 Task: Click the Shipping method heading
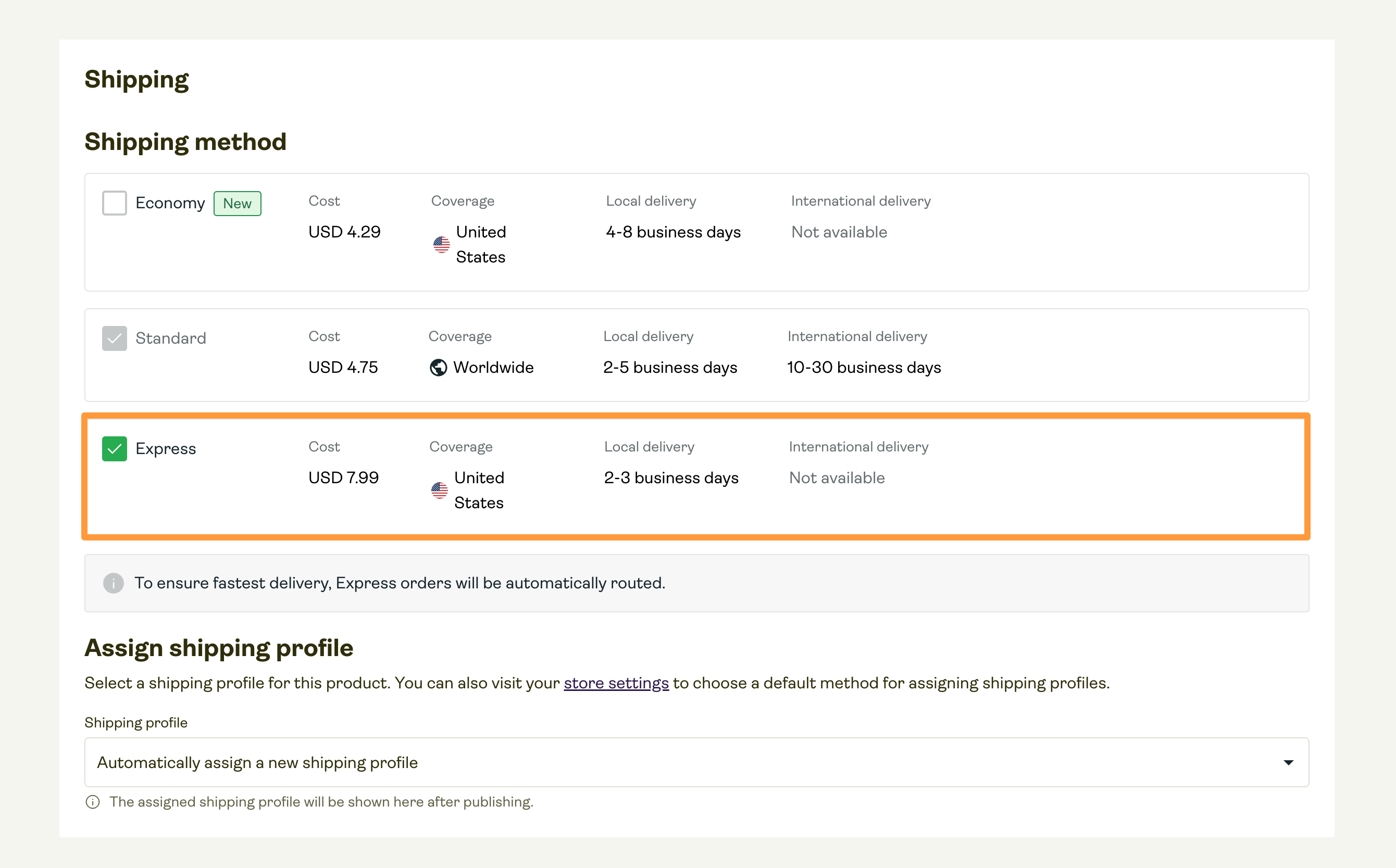pos(185,142)
